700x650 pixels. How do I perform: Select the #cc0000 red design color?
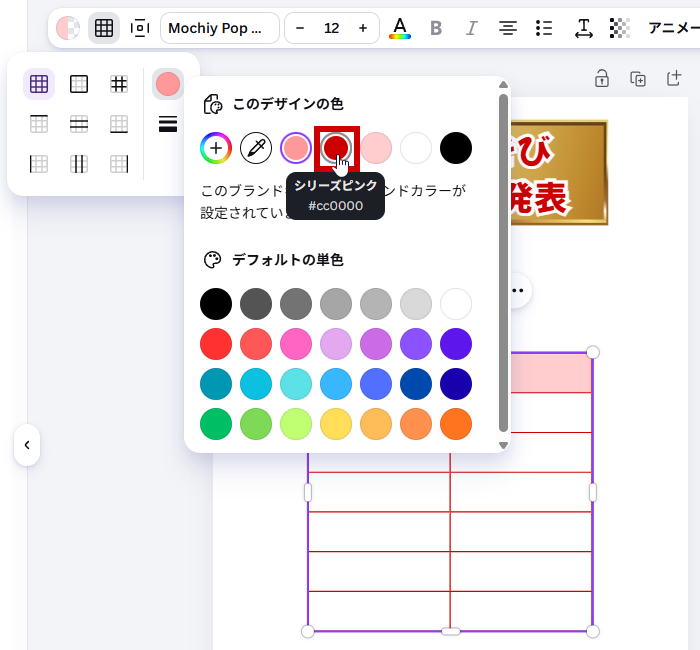point(336,148)
